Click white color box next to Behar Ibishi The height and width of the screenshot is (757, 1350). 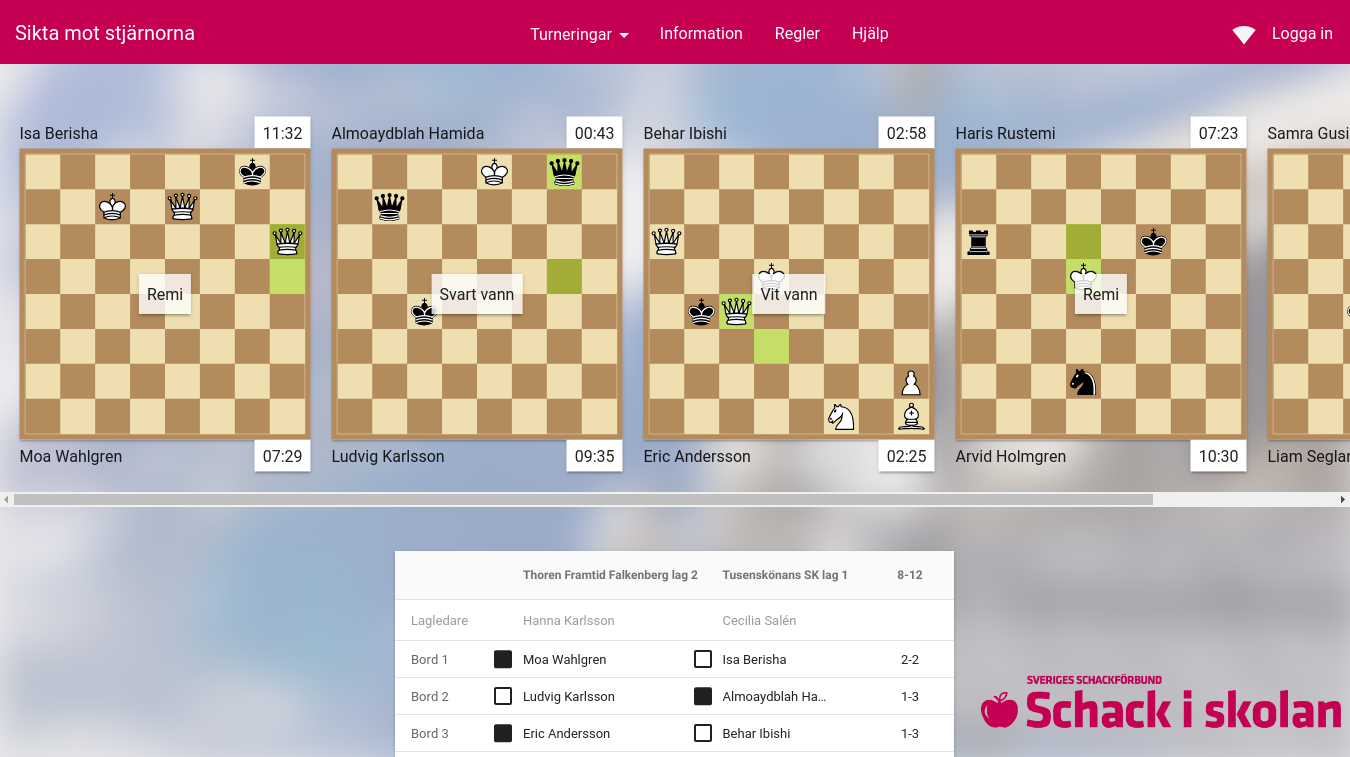coord(703,734)
